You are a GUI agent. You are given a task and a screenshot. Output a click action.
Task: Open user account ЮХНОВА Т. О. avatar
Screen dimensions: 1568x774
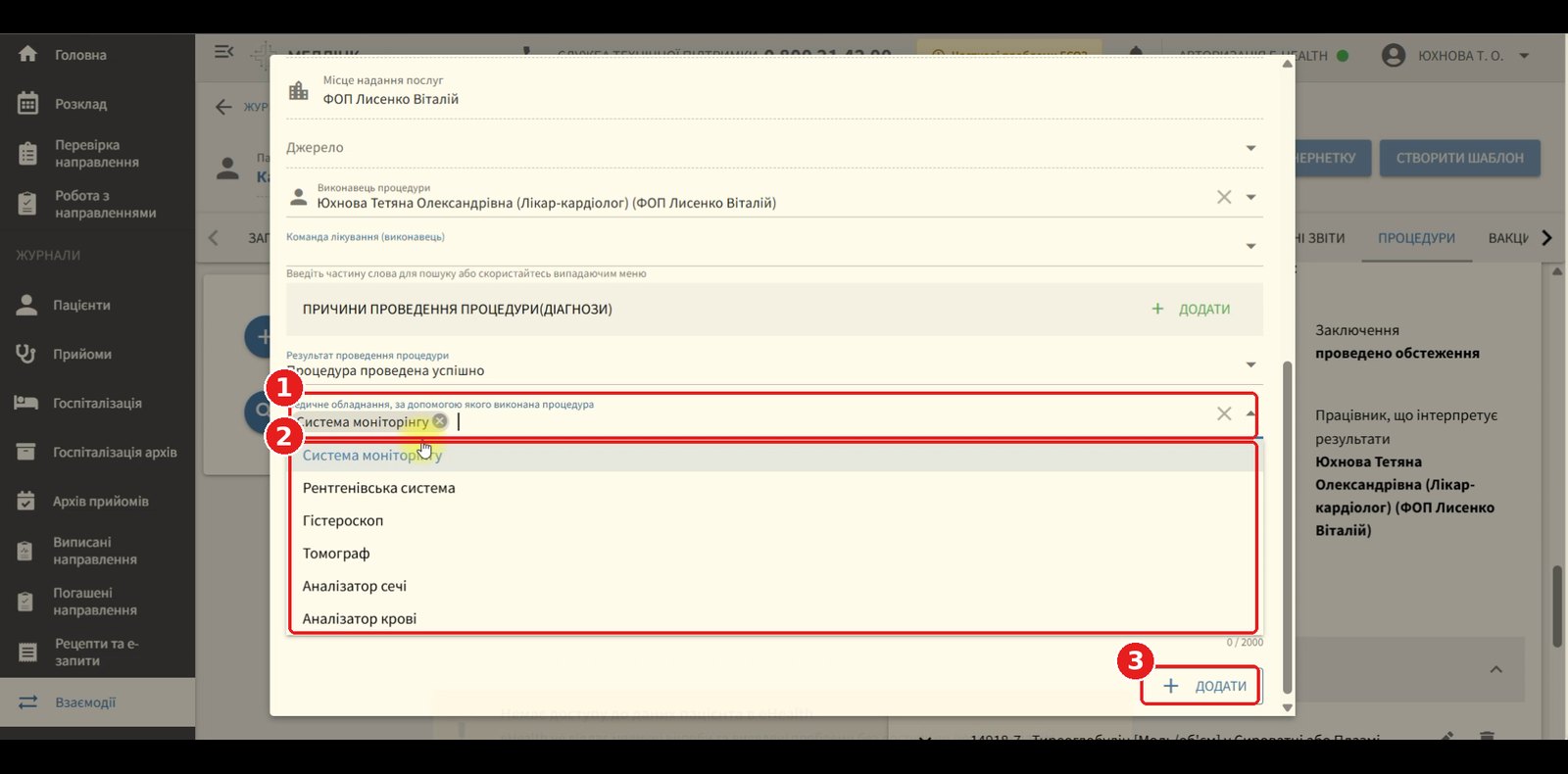1393,56
